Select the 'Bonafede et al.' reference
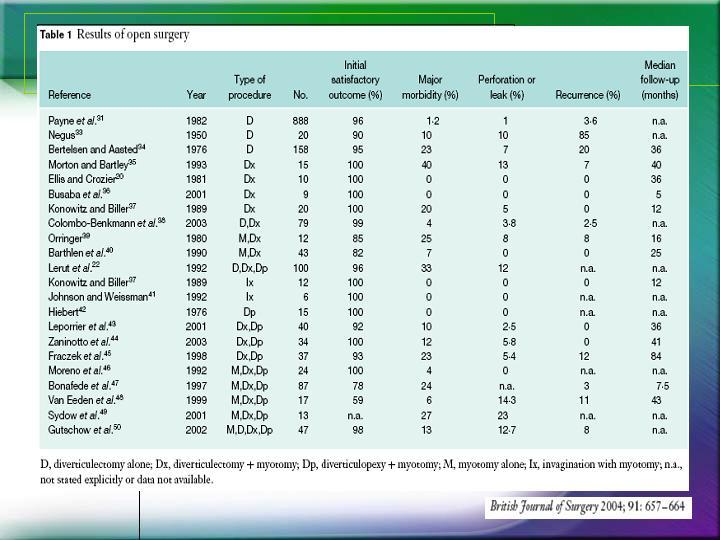The width and height of the screenshot is (720, 540). pyautogui.click(x=84, y=385)
